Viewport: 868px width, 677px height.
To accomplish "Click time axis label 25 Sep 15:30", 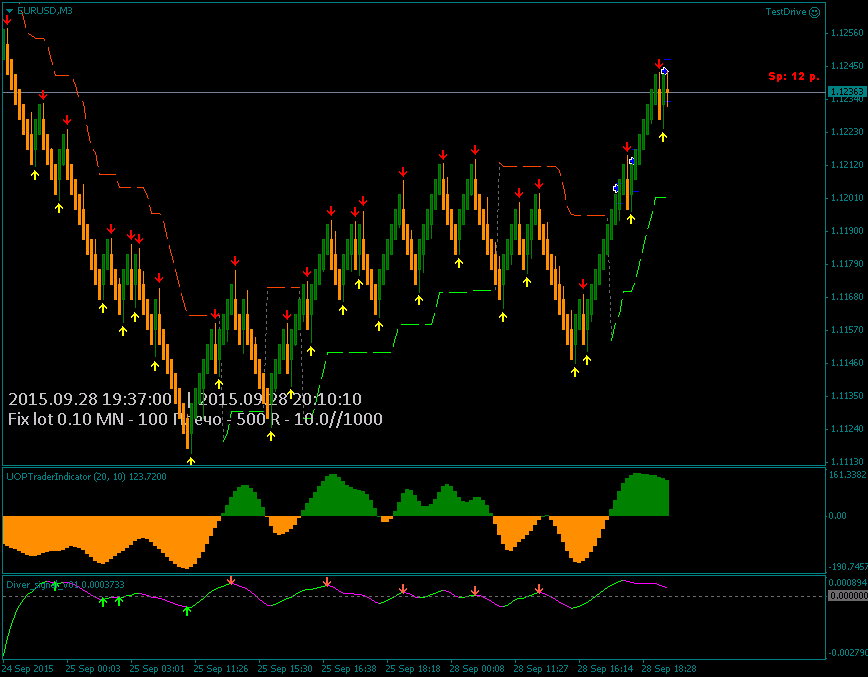I will (285, 669).
